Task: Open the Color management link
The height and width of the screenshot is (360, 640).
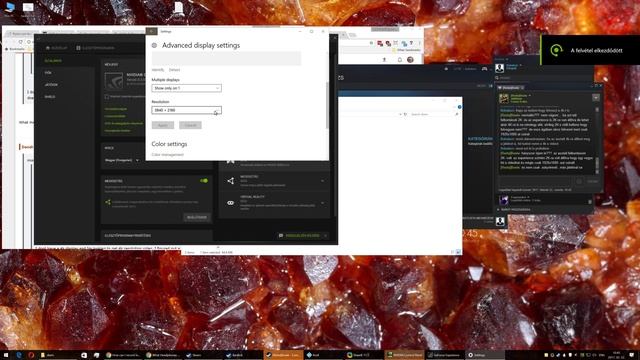Action: tap(168, 155)
